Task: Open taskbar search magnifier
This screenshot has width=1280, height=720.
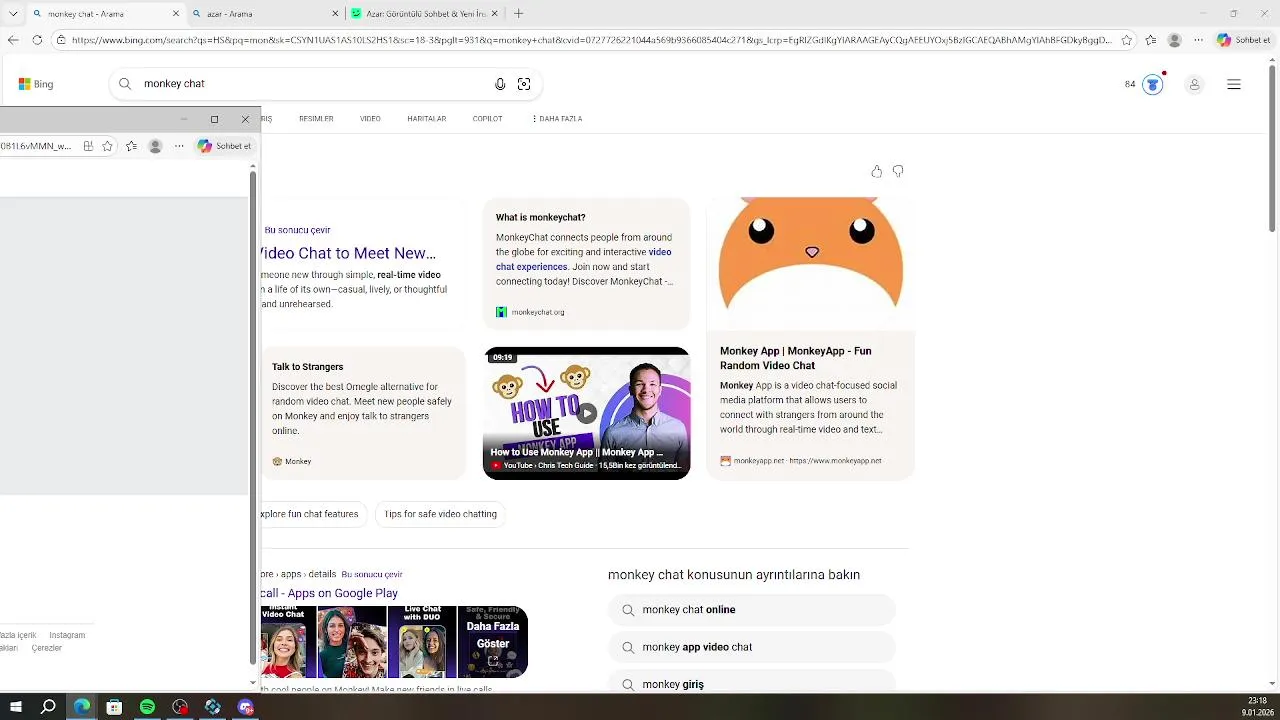Action: point(48,707)
